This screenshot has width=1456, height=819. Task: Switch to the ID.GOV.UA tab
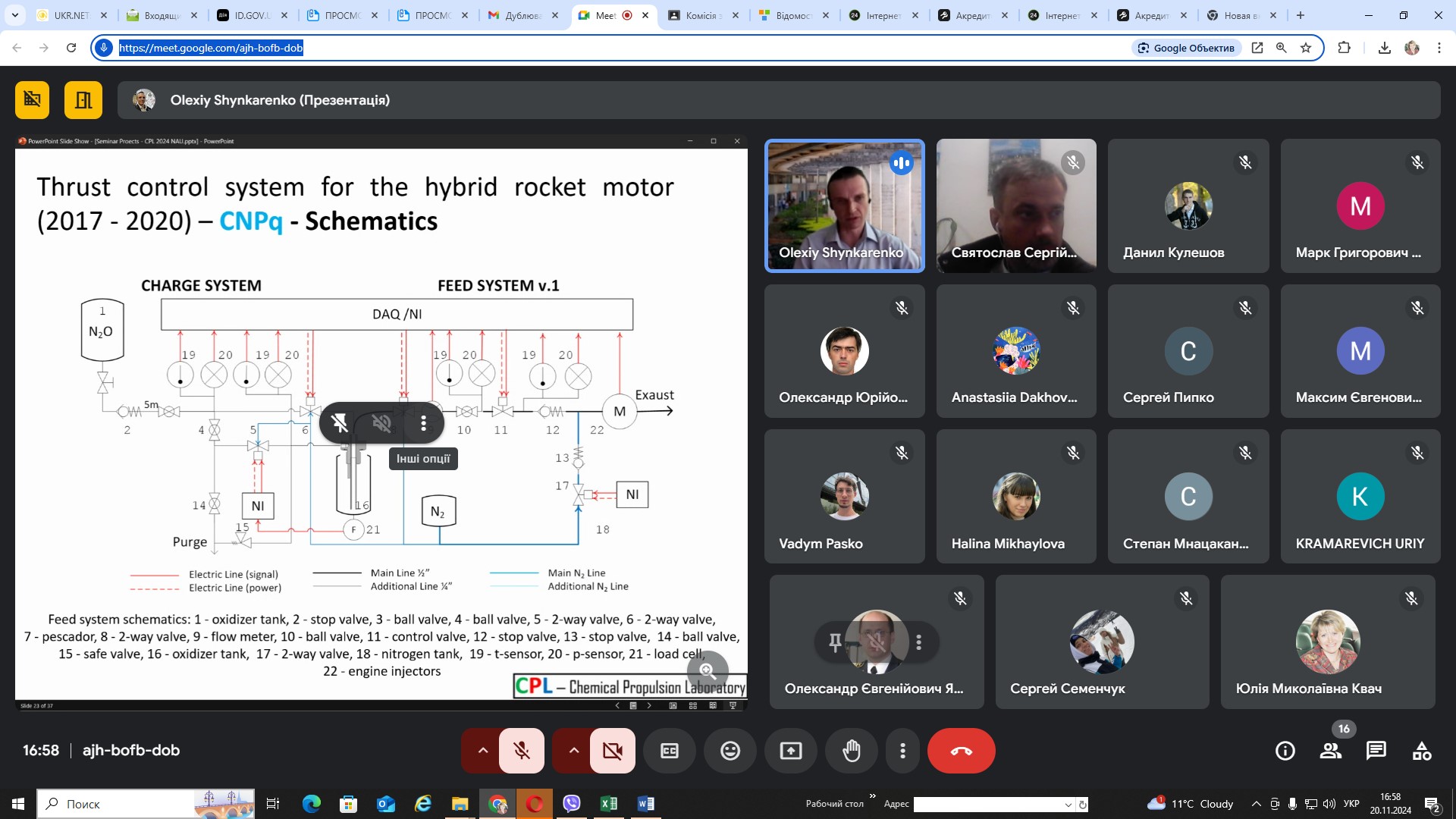click(250, 15)
